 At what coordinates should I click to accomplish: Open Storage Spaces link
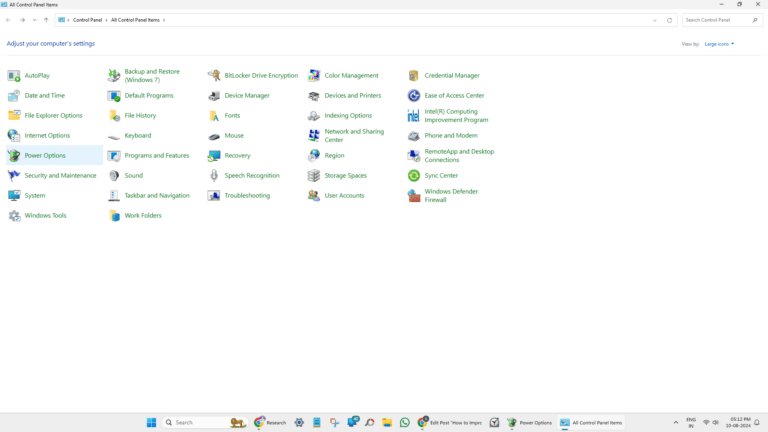pos(345,175)
